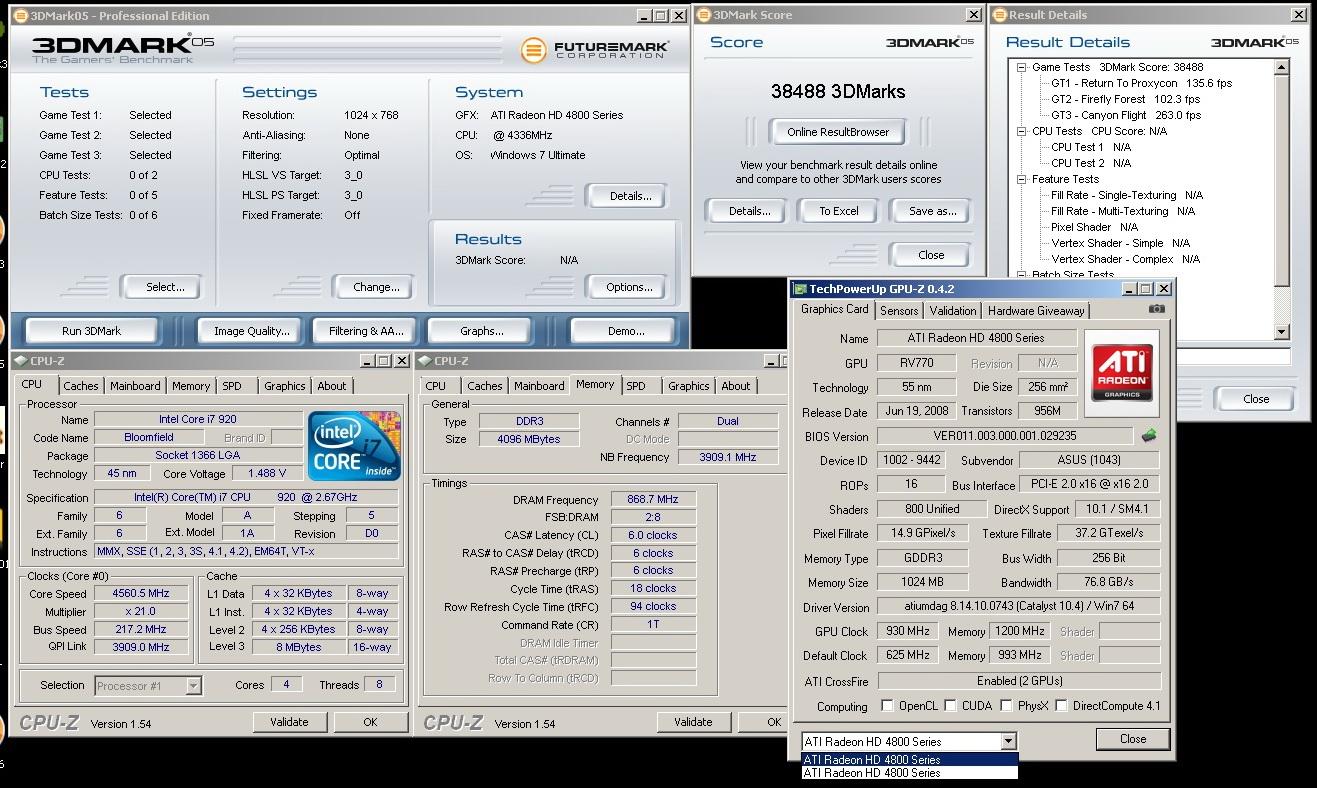Screen dimensions: 1317x788
Task: Open the Graphics tab in the CPU-Z window showing memory Timings
Action: (689, 386)
